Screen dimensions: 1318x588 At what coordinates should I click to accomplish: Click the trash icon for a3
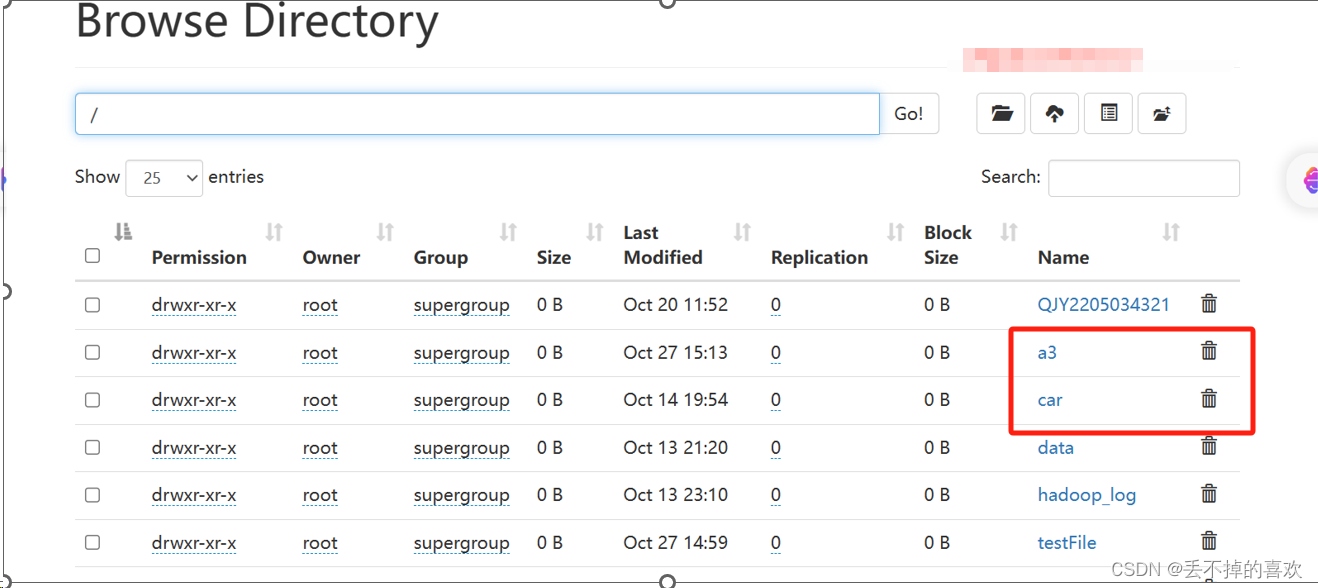pos(1209,350)
